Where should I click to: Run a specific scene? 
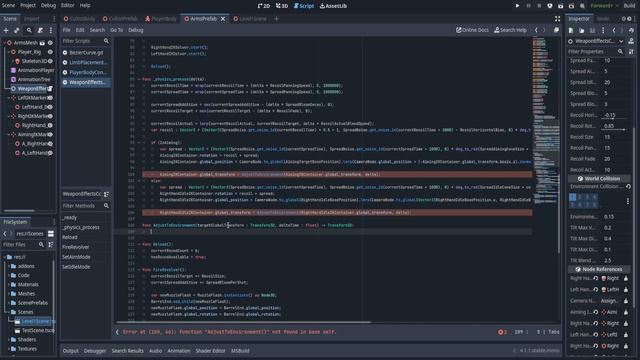(571, 6)
